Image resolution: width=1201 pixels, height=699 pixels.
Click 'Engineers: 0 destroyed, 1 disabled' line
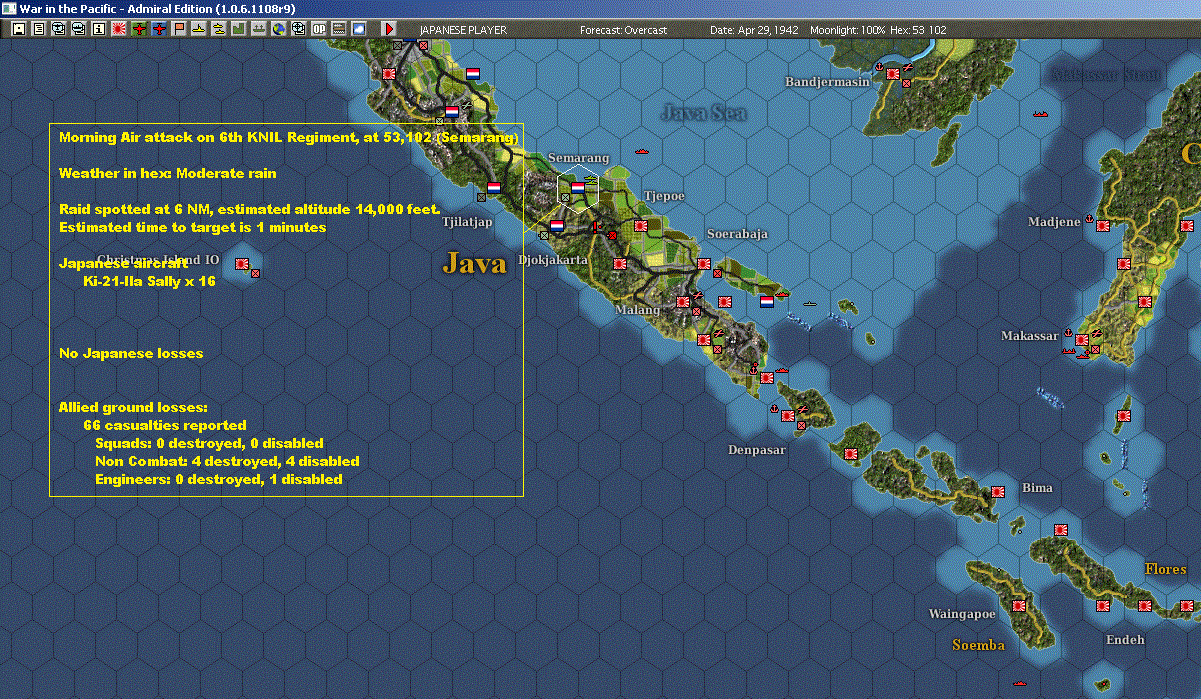[219, 479]
